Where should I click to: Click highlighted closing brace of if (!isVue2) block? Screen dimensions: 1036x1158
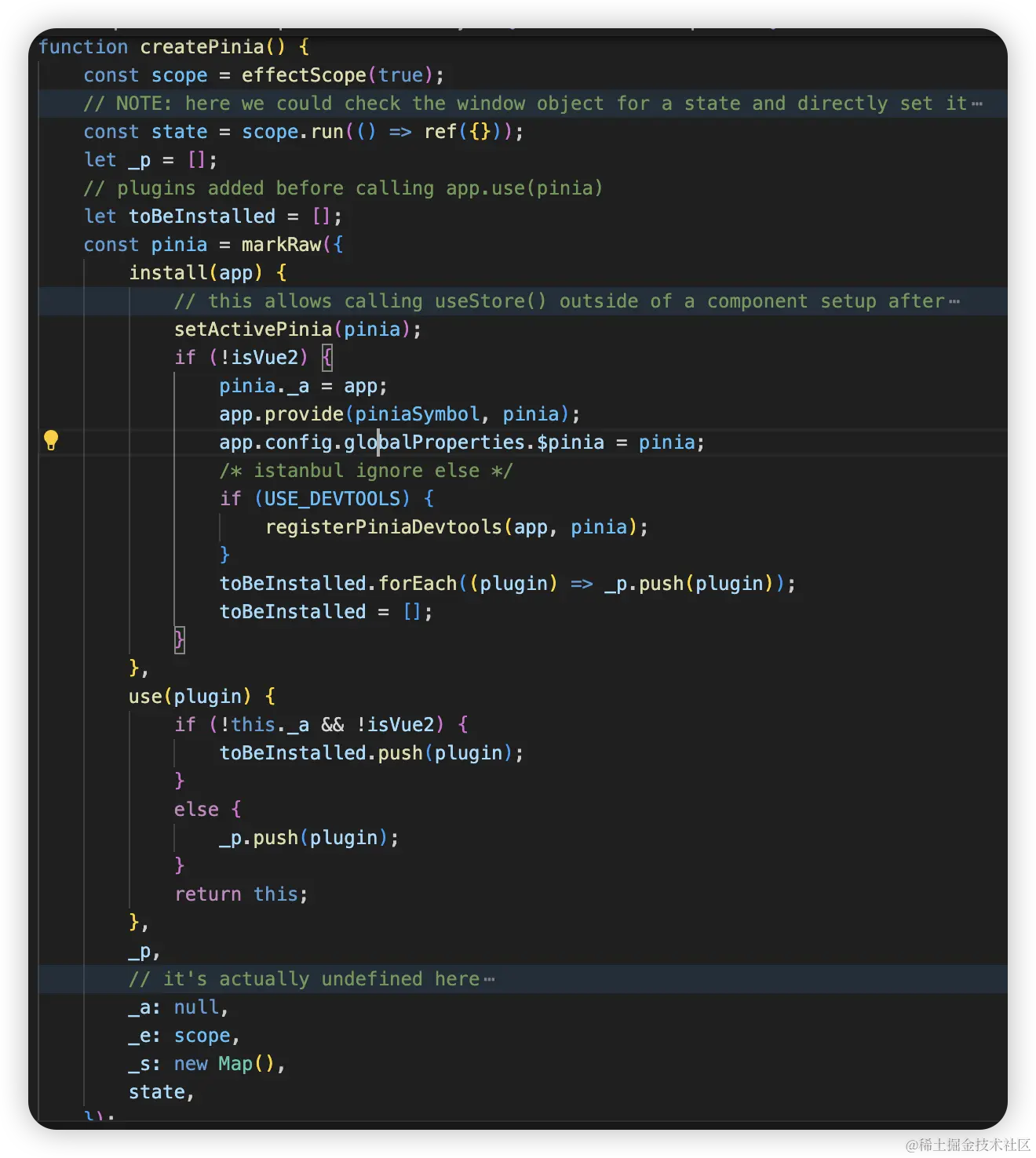point(179,640)
